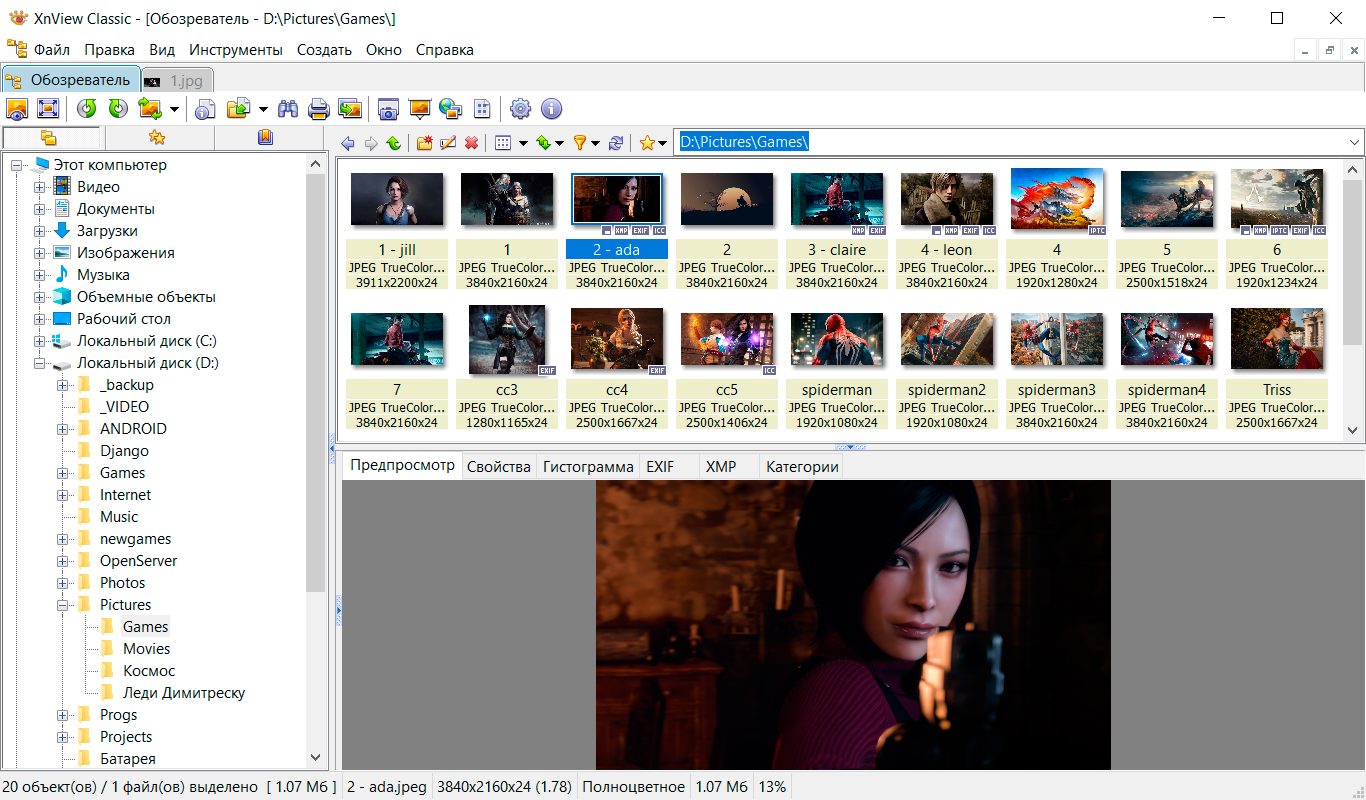Image resolution: width=1366 pixels, height=800 pixels.
Task: Click the convert/transform image icon
Action: (x=150, y=109)
